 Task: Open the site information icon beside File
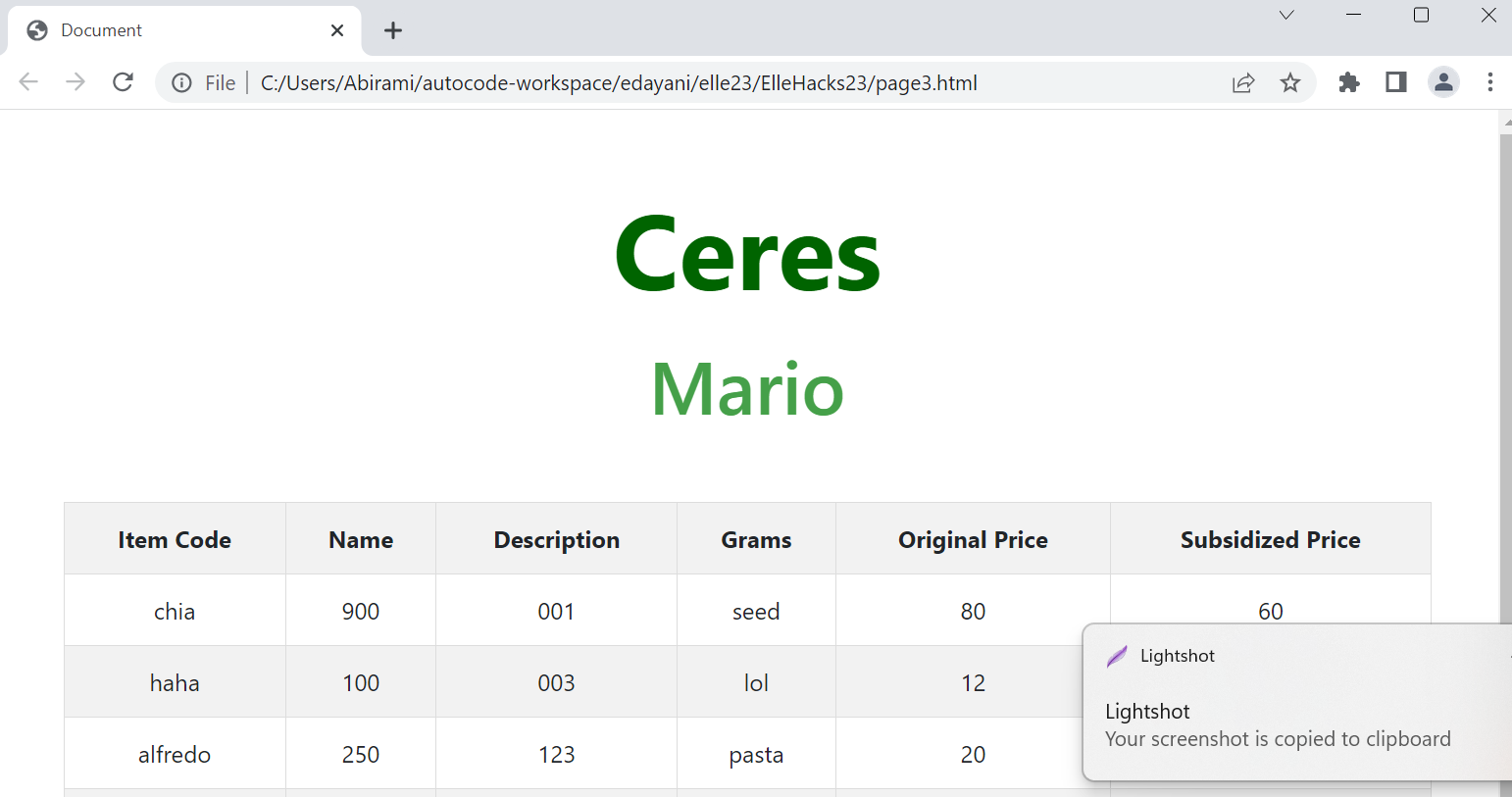click(181, 83)
